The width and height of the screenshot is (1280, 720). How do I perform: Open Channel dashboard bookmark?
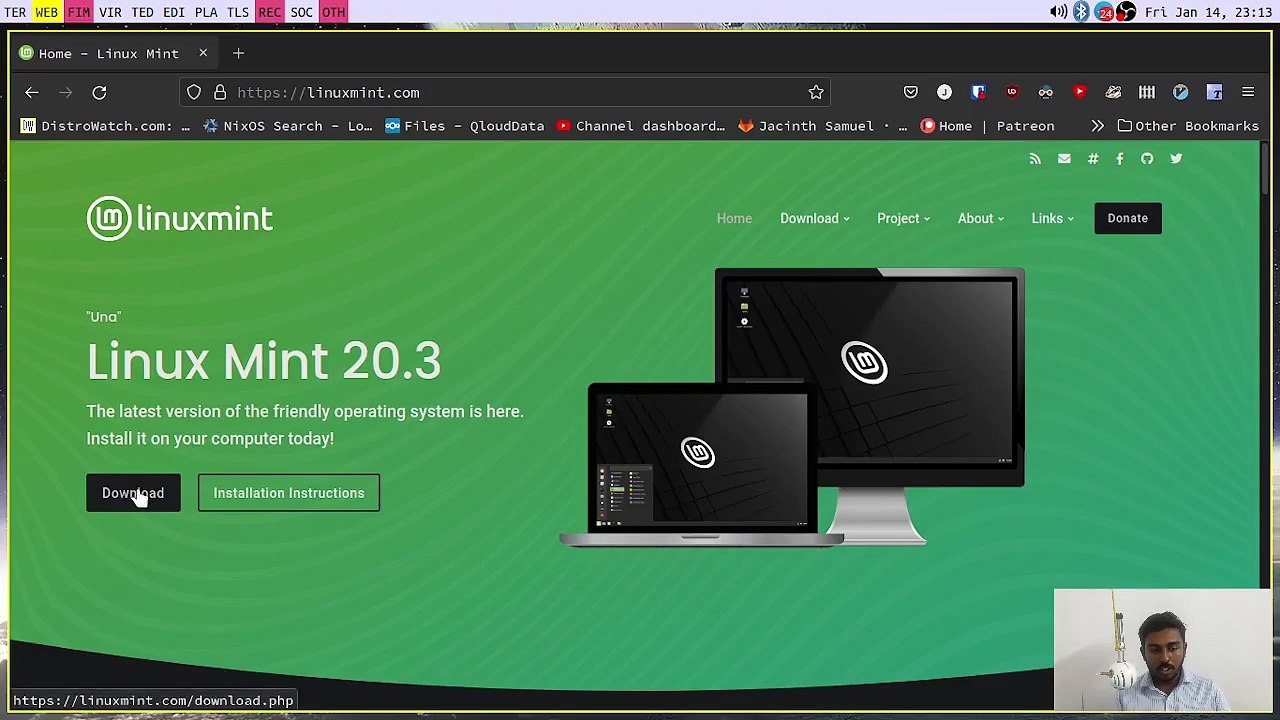pyautogui.click(x=641, y=126)
